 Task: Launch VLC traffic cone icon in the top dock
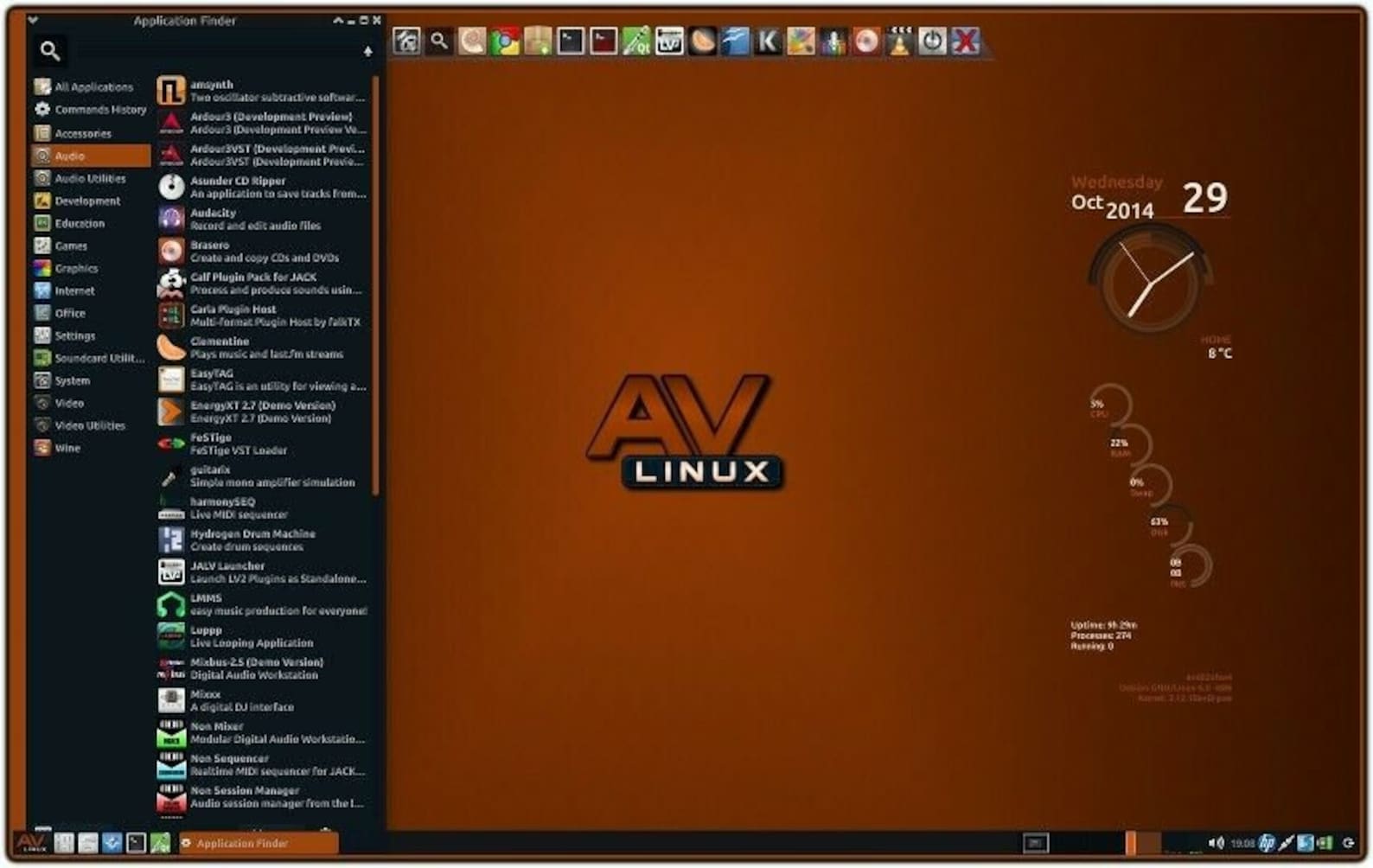point(899,41)
